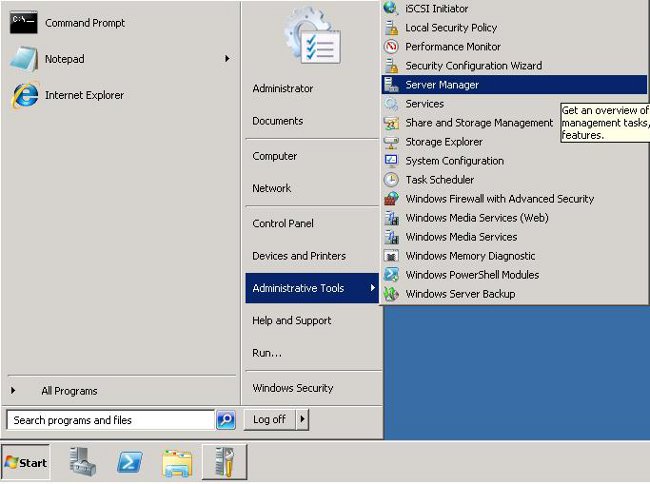The height and width of the screenshot is (484, 650).
Task: Open Network from the Start menu
Action: coord(272,188)
